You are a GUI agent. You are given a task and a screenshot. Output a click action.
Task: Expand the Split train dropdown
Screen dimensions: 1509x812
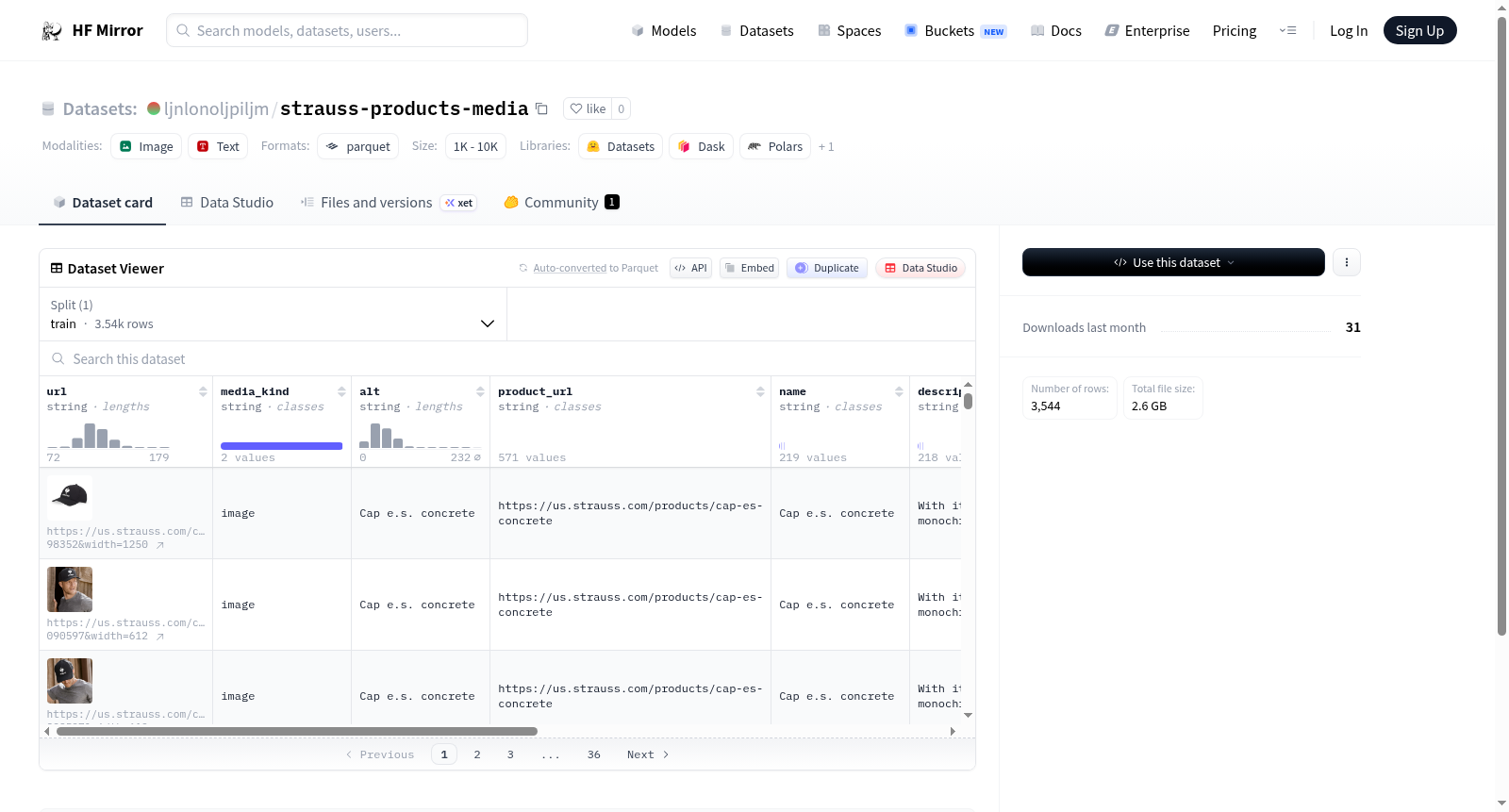pos(273,314)
